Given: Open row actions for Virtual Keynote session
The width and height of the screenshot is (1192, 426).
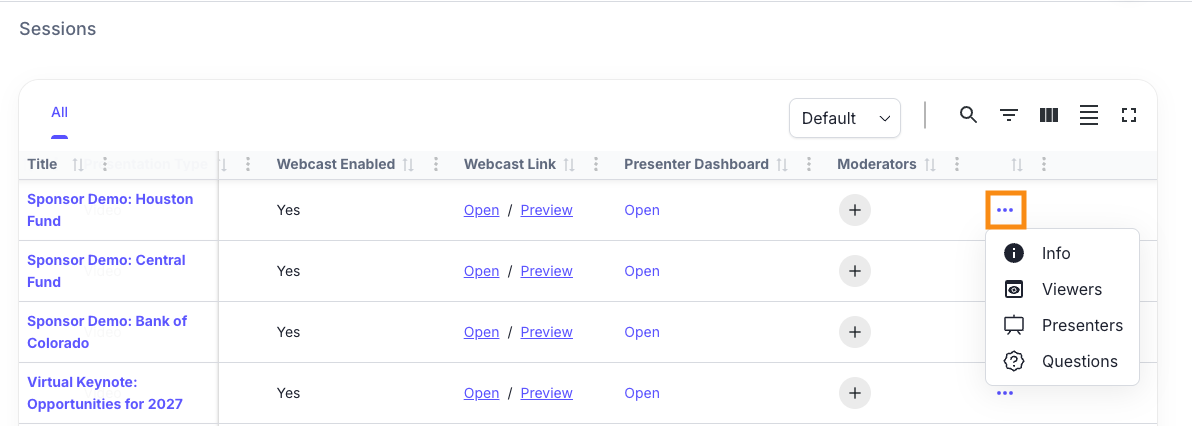Looking at the screenshot, I should point(1005,393).
